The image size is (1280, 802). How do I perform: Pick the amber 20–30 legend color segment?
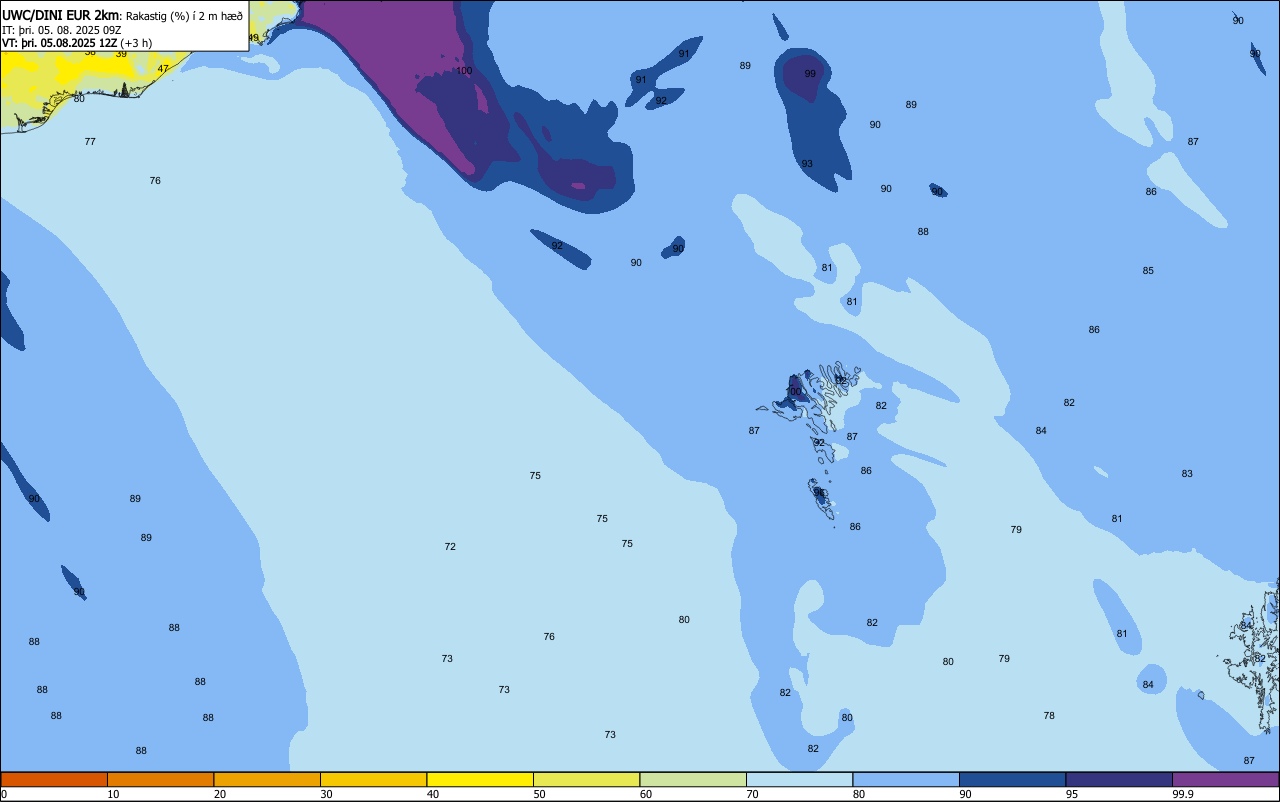click(267, 779)
